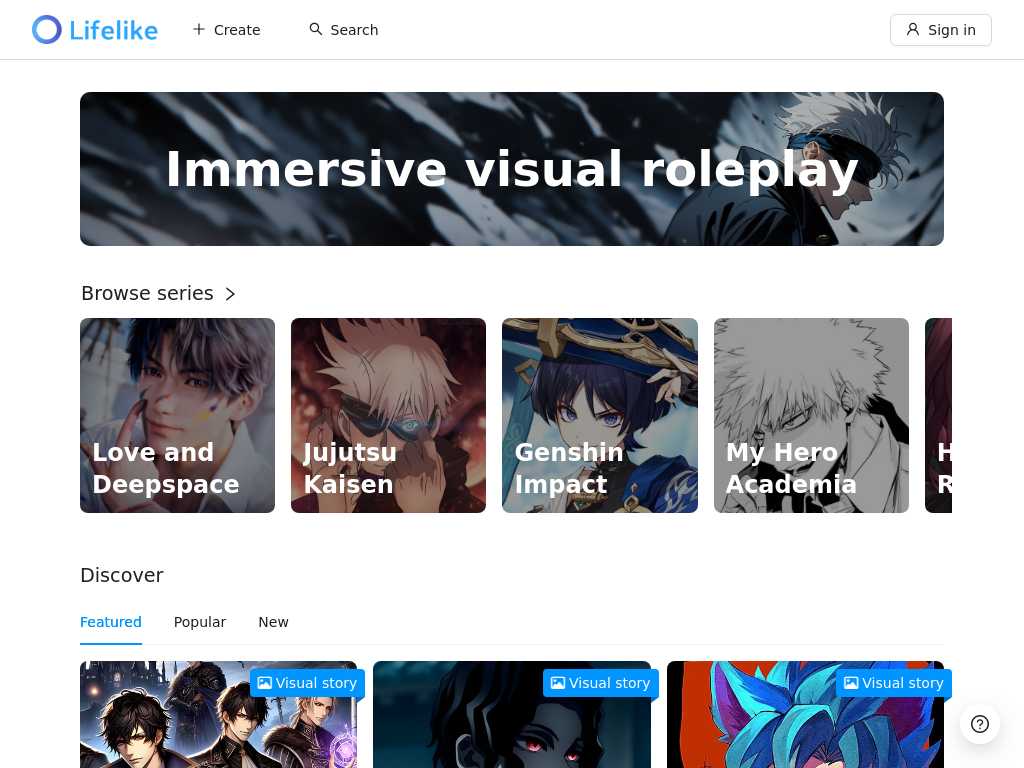Select the Featured tab
The width and height of the screenshot is (1024, 768).
coord(111,622)
